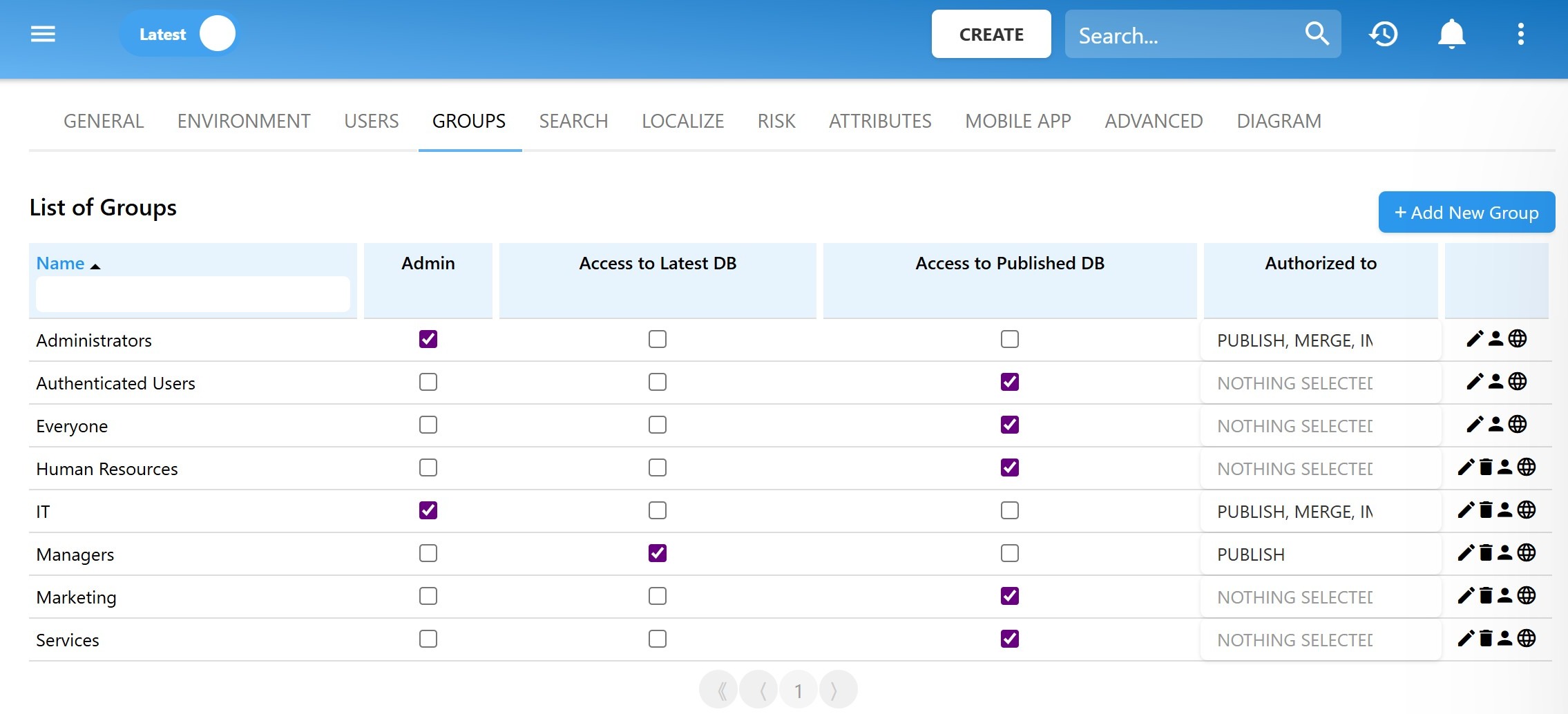Expand Authorized to dropdown for Managers
This screenshot has width=1568, height=714.
(x=1320, y=554)
